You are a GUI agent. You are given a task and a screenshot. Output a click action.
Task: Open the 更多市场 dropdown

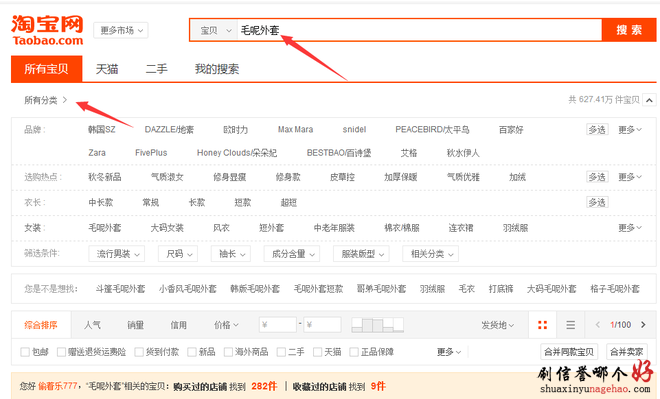pyautogui.click(x=121, y=30)
